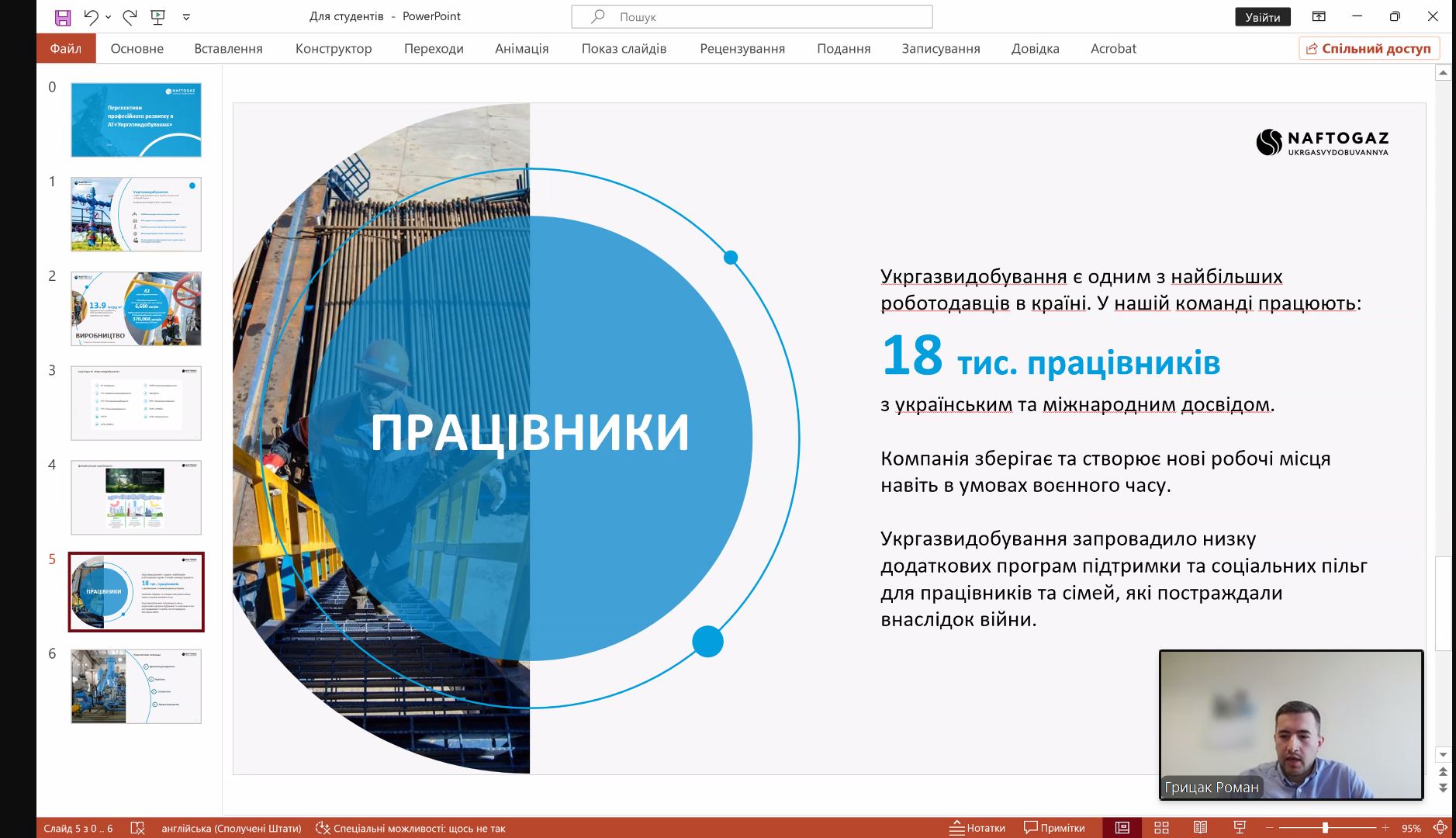Screen dimensions: 1456x838
Task: Start Slide Show from status bar icon
Action: 1240,828
